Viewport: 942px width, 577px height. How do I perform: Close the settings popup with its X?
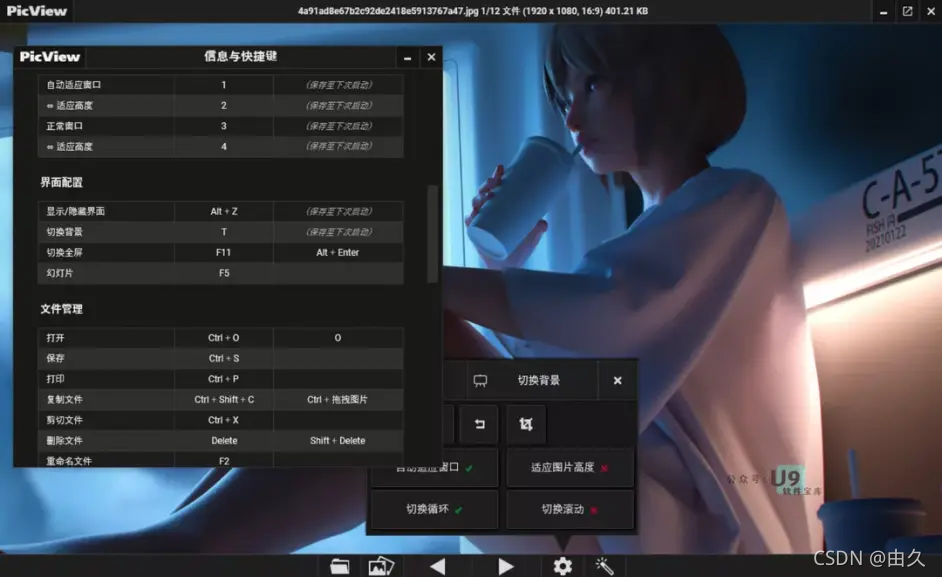click(617, 380)
